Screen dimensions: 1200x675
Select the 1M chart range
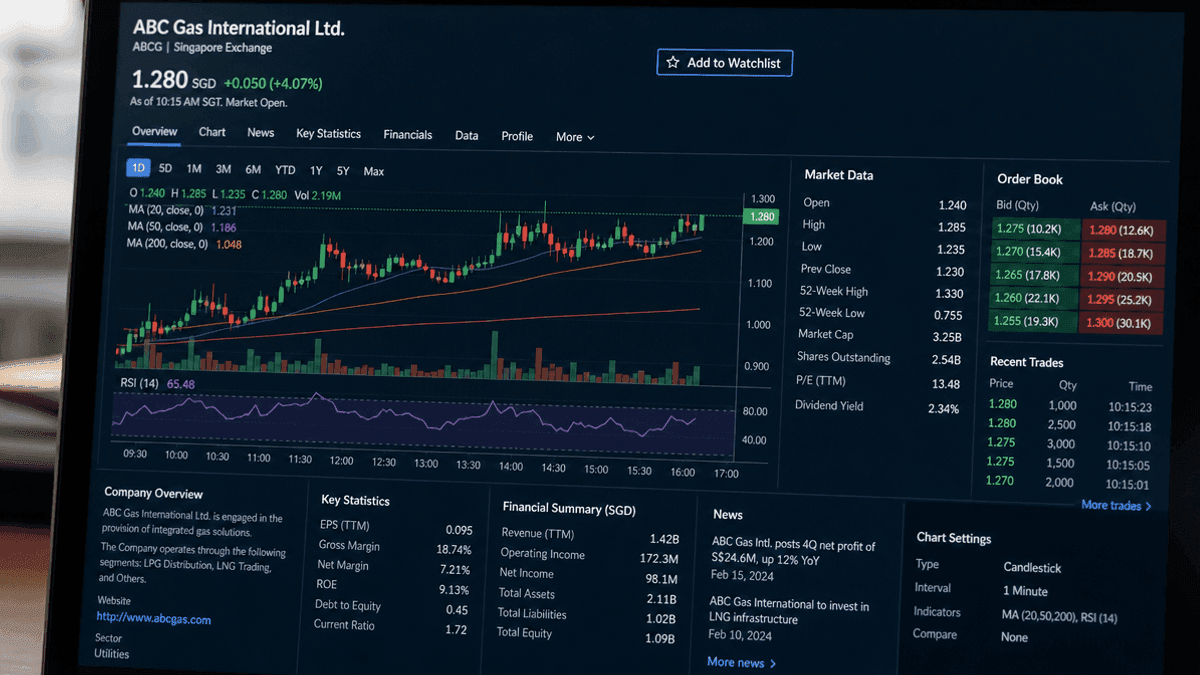pos(194,169)
